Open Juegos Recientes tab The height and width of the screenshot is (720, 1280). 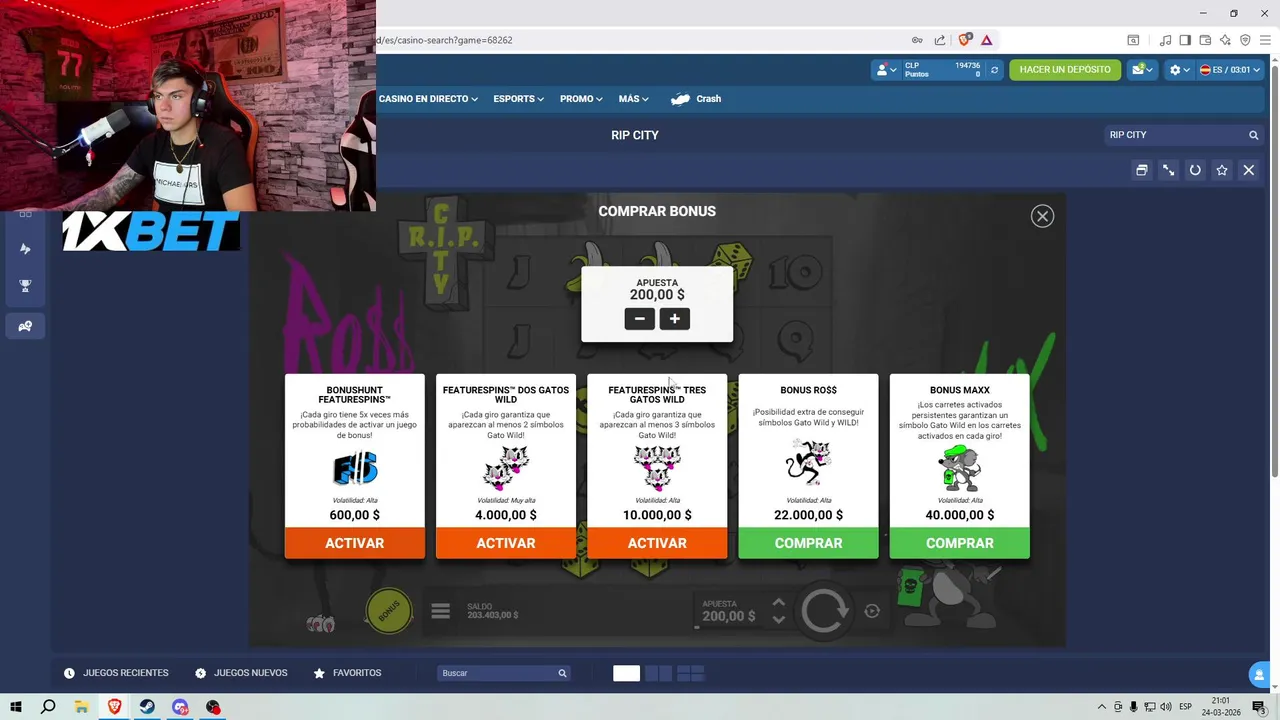point(116,673)
